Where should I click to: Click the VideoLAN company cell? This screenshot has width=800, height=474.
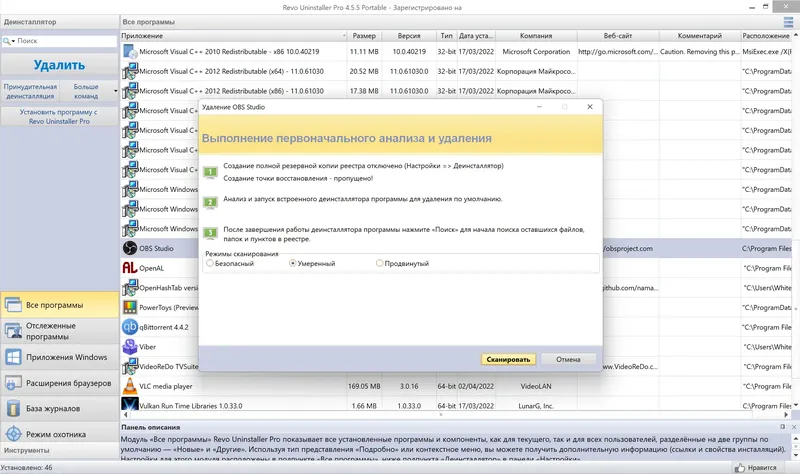click(536, 386)
